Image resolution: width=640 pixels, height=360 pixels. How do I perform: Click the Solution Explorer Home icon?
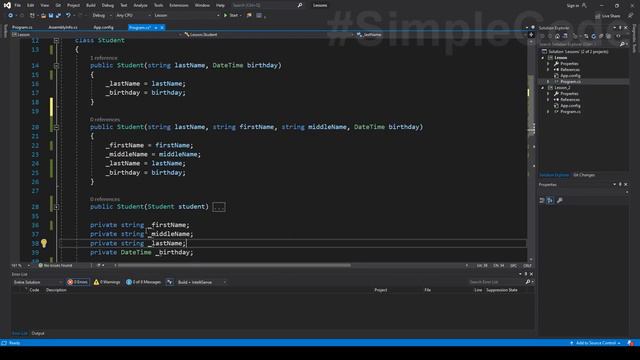(x=557, y=36)
